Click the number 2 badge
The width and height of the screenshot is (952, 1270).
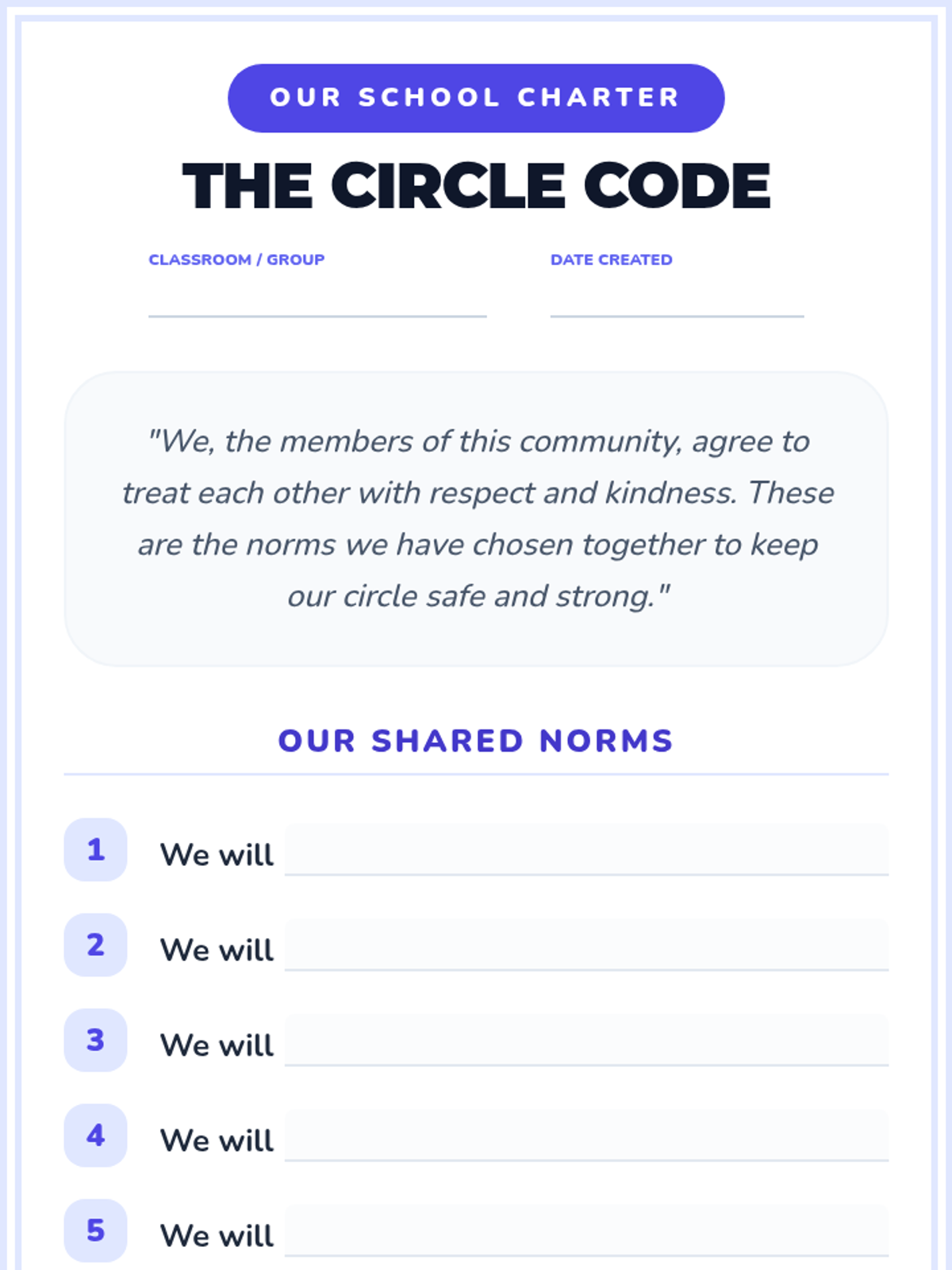click(95, 945)
